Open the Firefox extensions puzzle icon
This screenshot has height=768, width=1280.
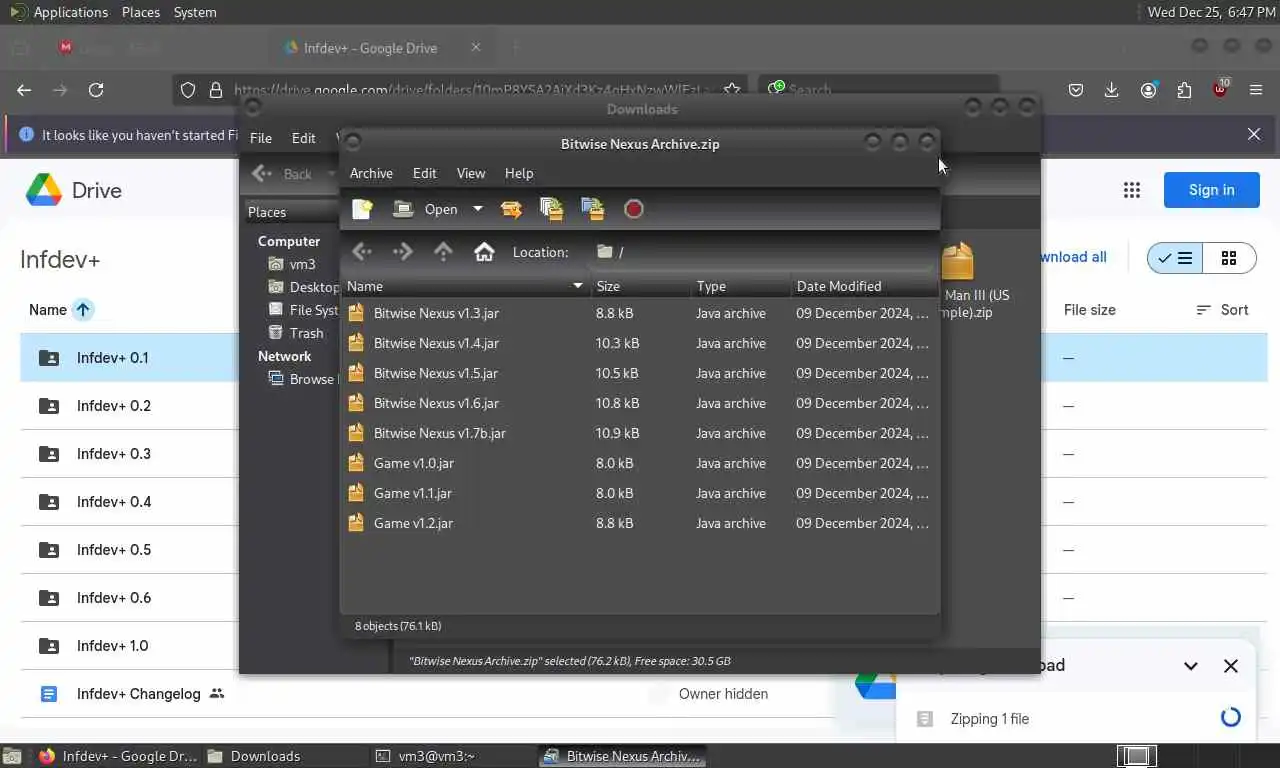[x=1184, y=90]
